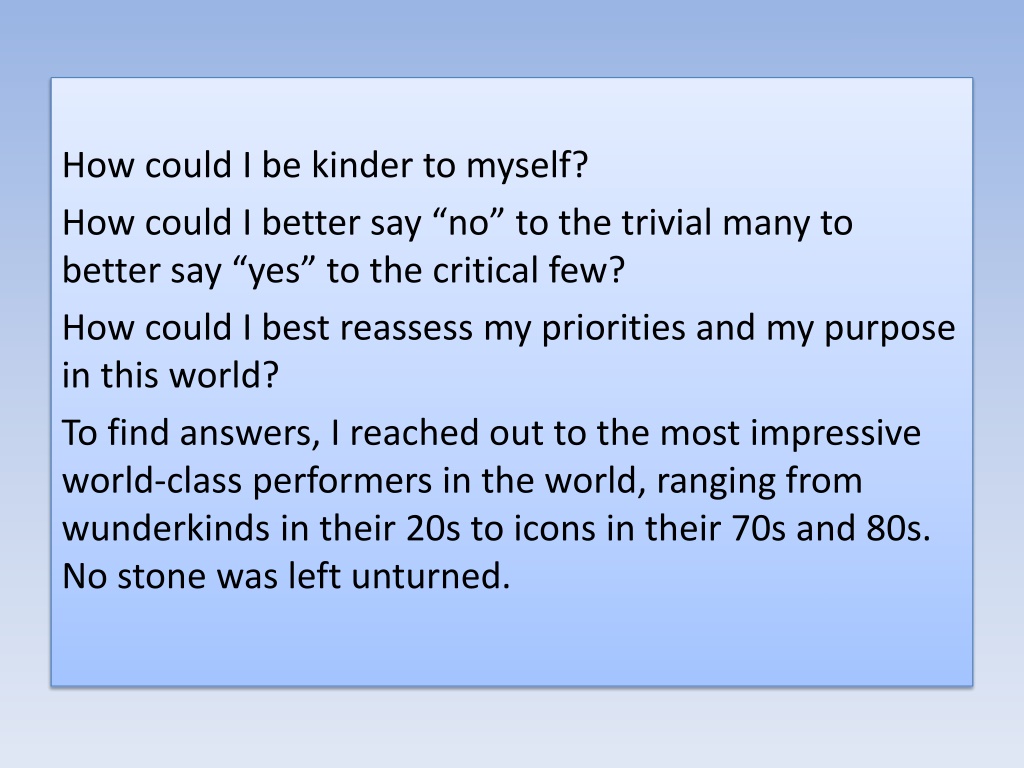Image resolution: width=1024 pixels, height=768 pixels.
Task: Select the quoted word "yes"
Action: [274, 271]
